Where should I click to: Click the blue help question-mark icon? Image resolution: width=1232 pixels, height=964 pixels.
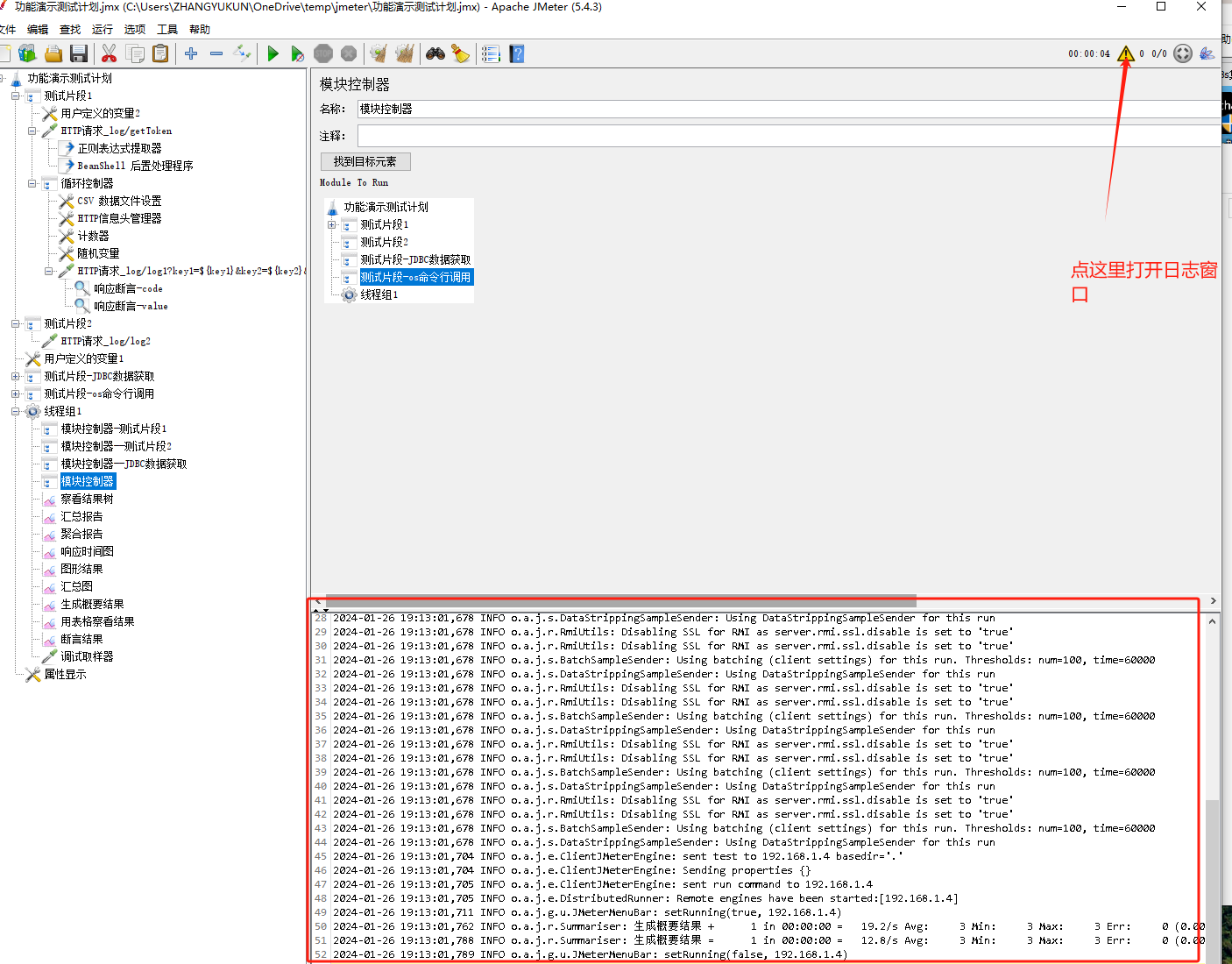tap(517, 54)
